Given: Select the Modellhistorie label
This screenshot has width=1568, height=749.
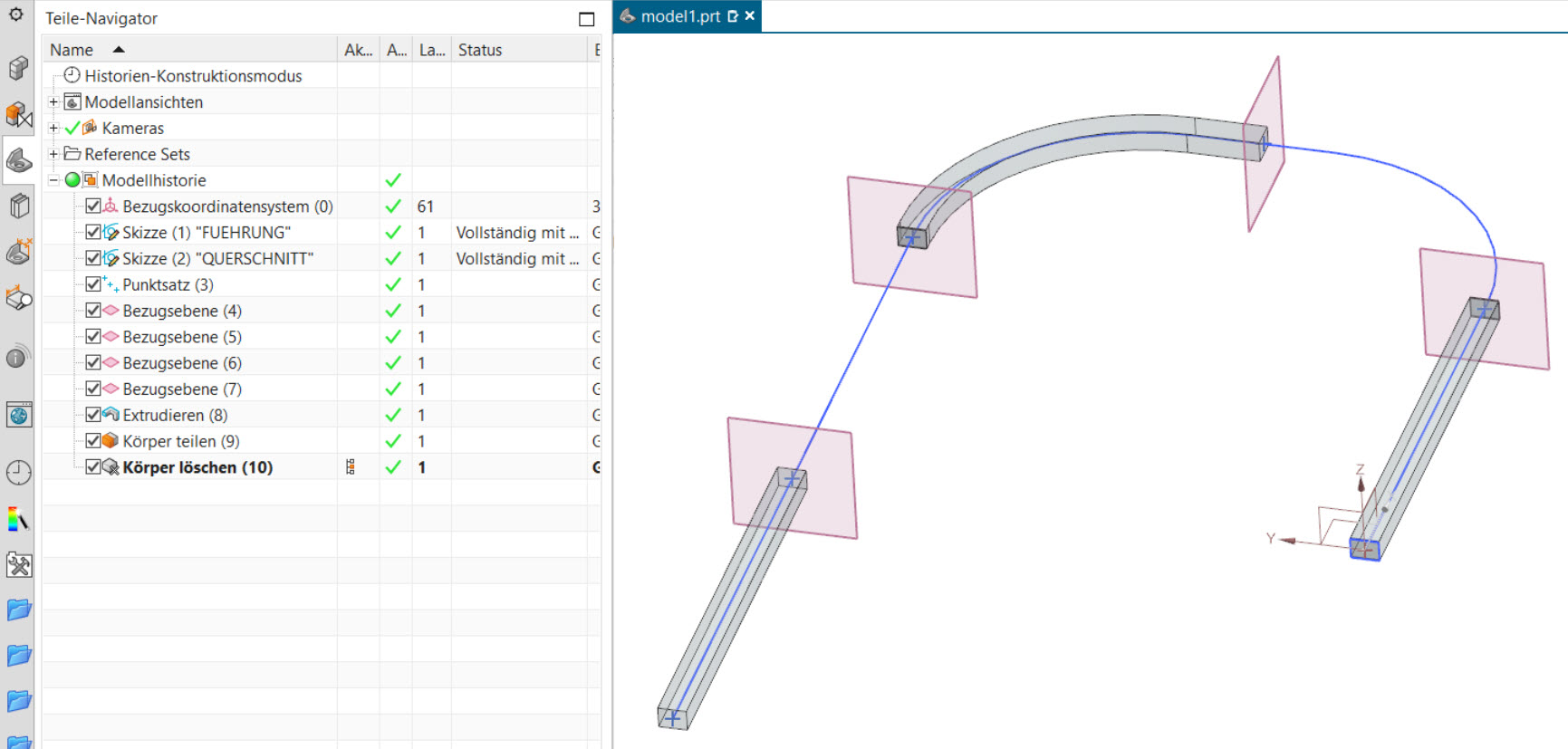Looking at the screenshot, I should (x=154, y=180).
